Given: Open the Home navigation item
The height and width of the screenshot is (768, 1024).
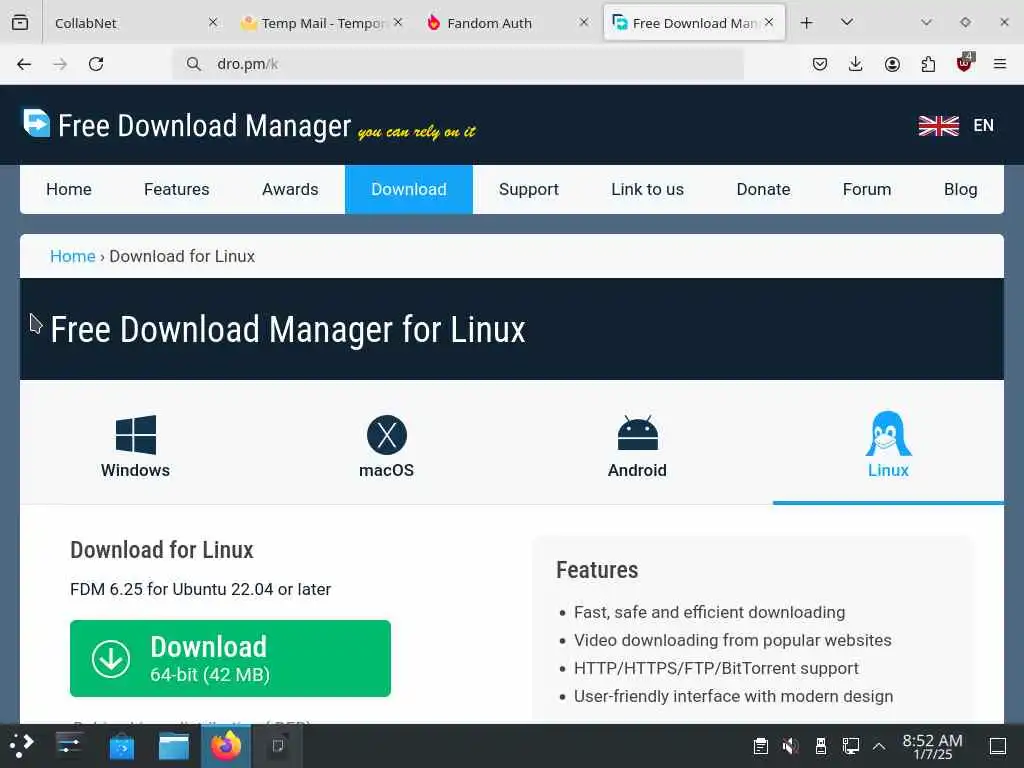Looking at the screenshot, I should tap(69, 189).
